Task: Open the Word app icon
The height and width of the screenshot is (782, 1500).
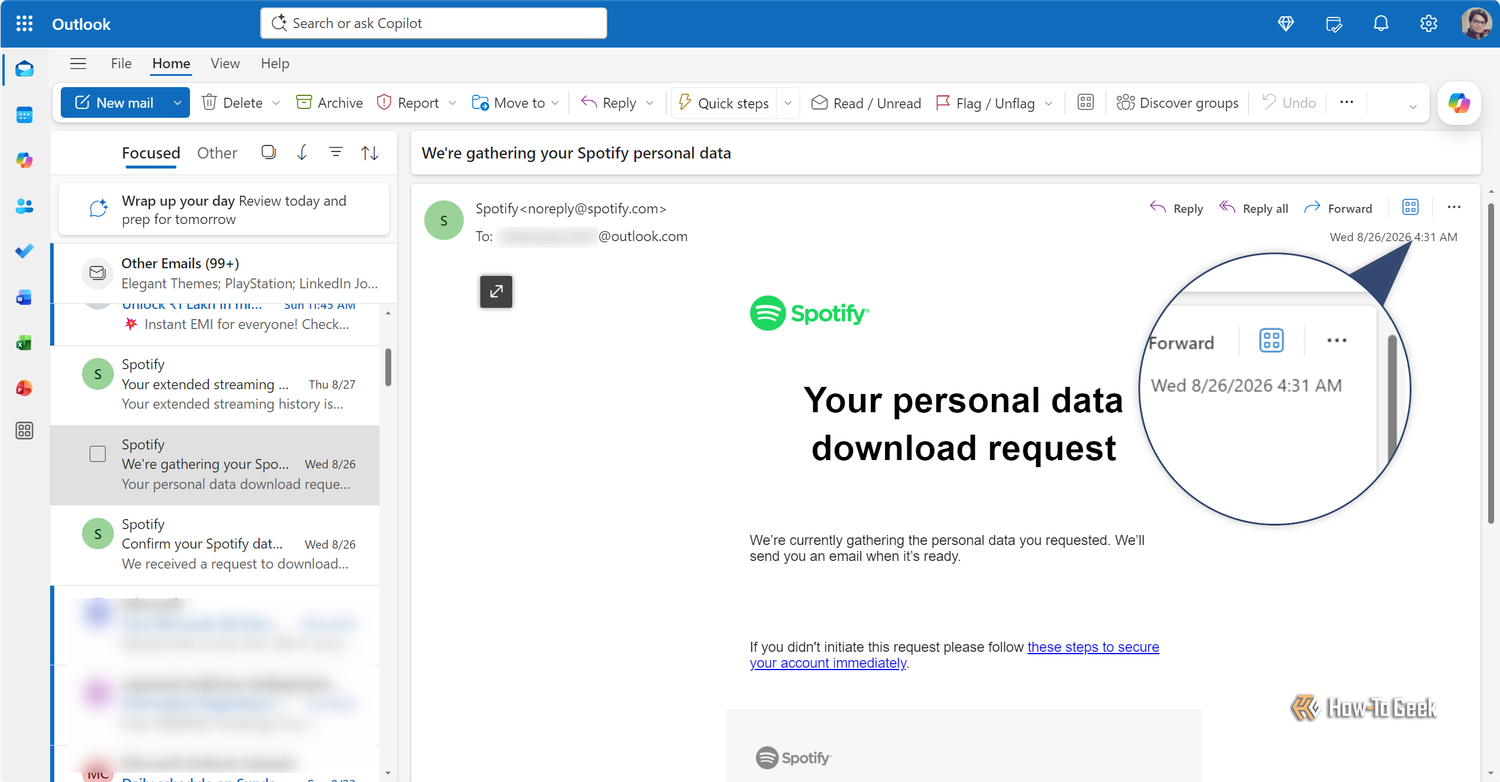Action: click(24, 297)
